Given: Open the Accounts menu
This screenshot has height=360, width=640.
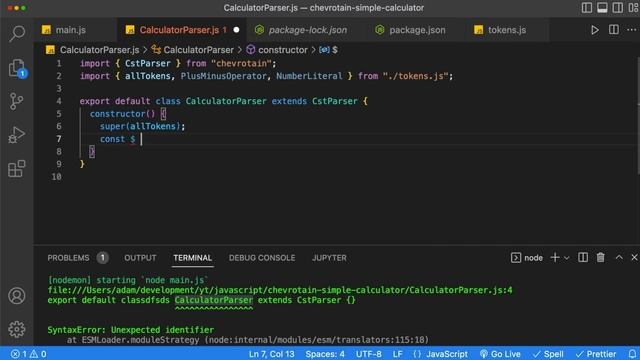Looking at the screenshot, I should (x=17, y=296).
